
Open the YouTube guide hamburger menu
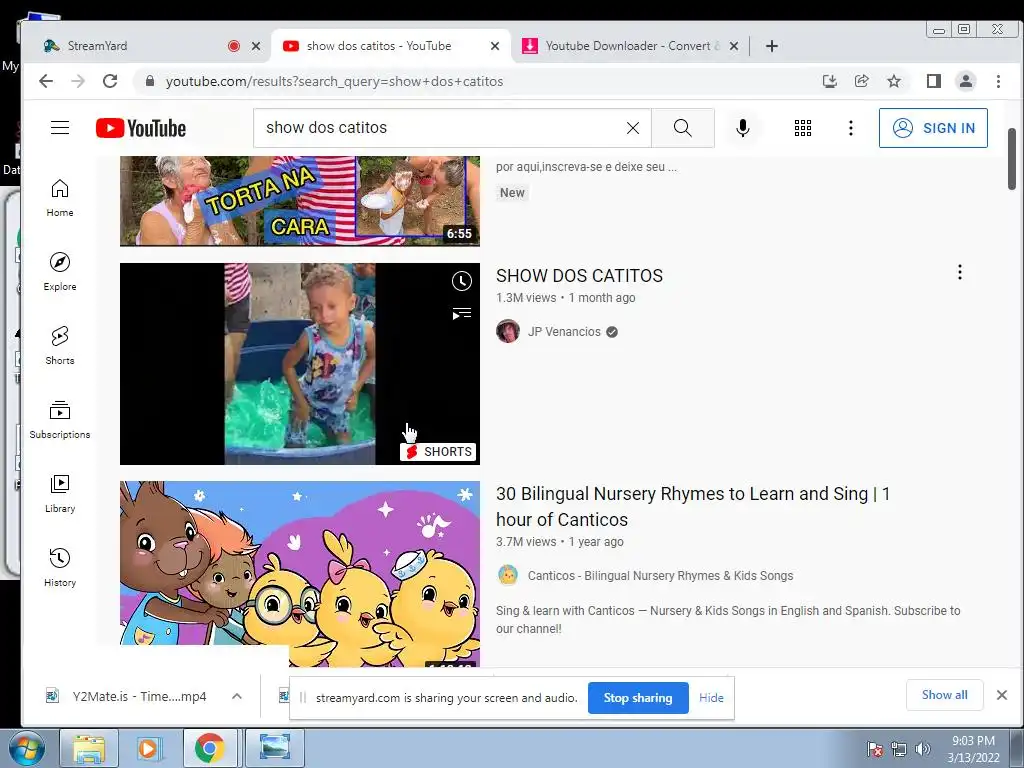point(60,128)
